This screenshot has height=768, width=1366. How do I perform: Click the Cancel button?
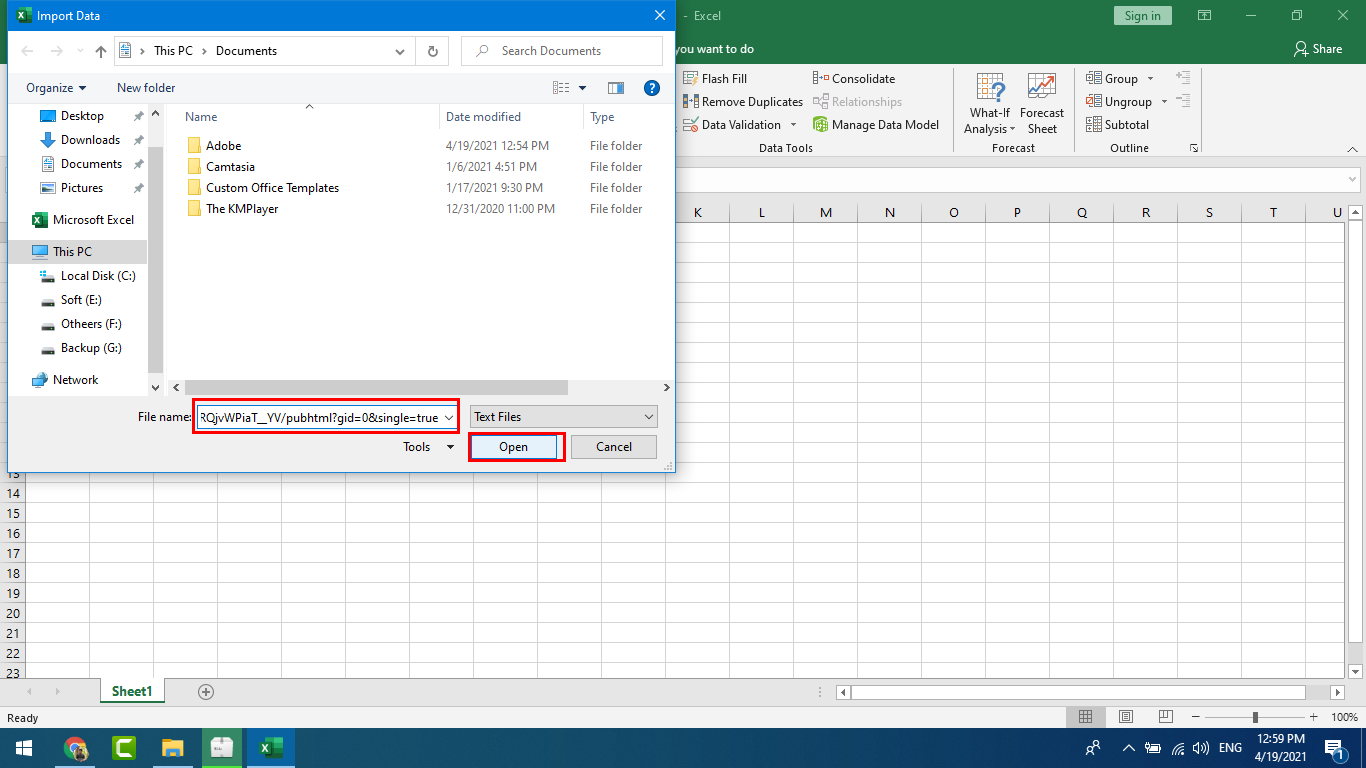[614, 447]
